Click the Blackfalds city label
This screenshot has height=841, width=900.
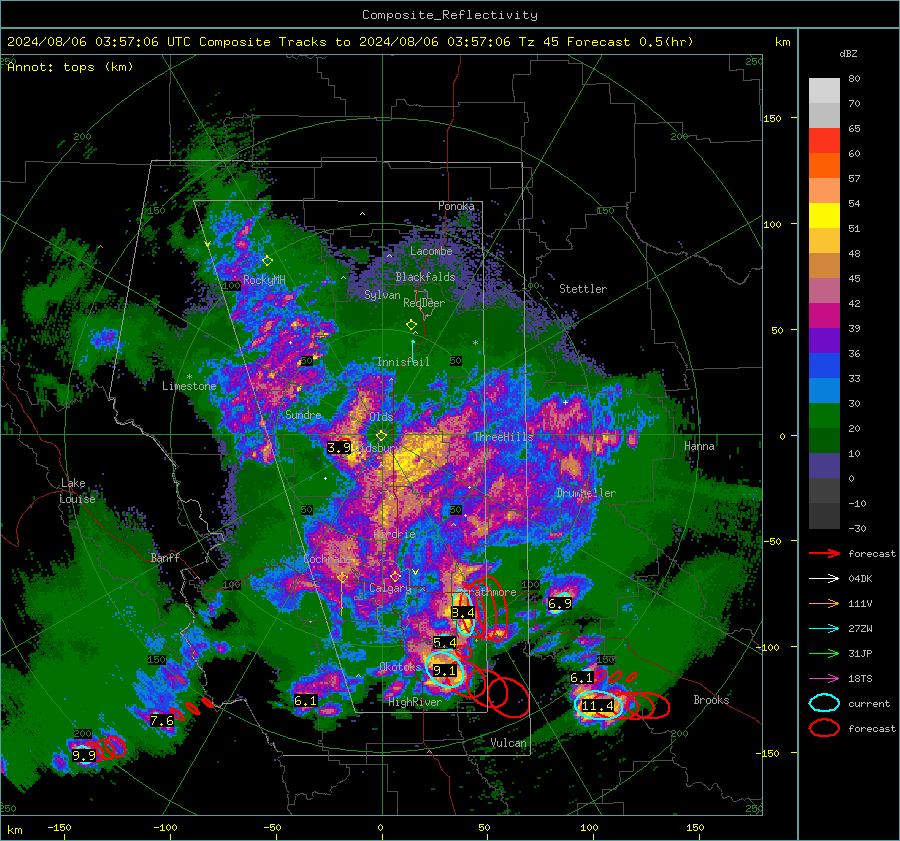coord(425,277)
